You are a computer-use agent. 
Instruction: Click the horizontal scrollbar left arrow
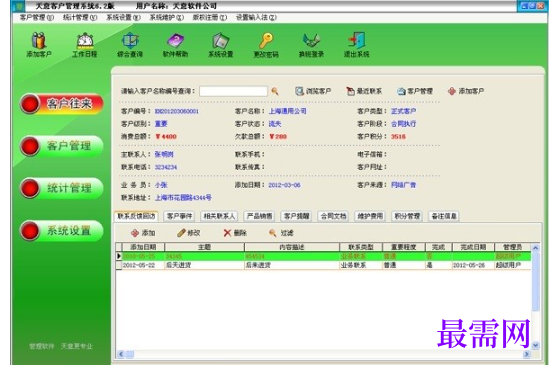coord(121,354)
